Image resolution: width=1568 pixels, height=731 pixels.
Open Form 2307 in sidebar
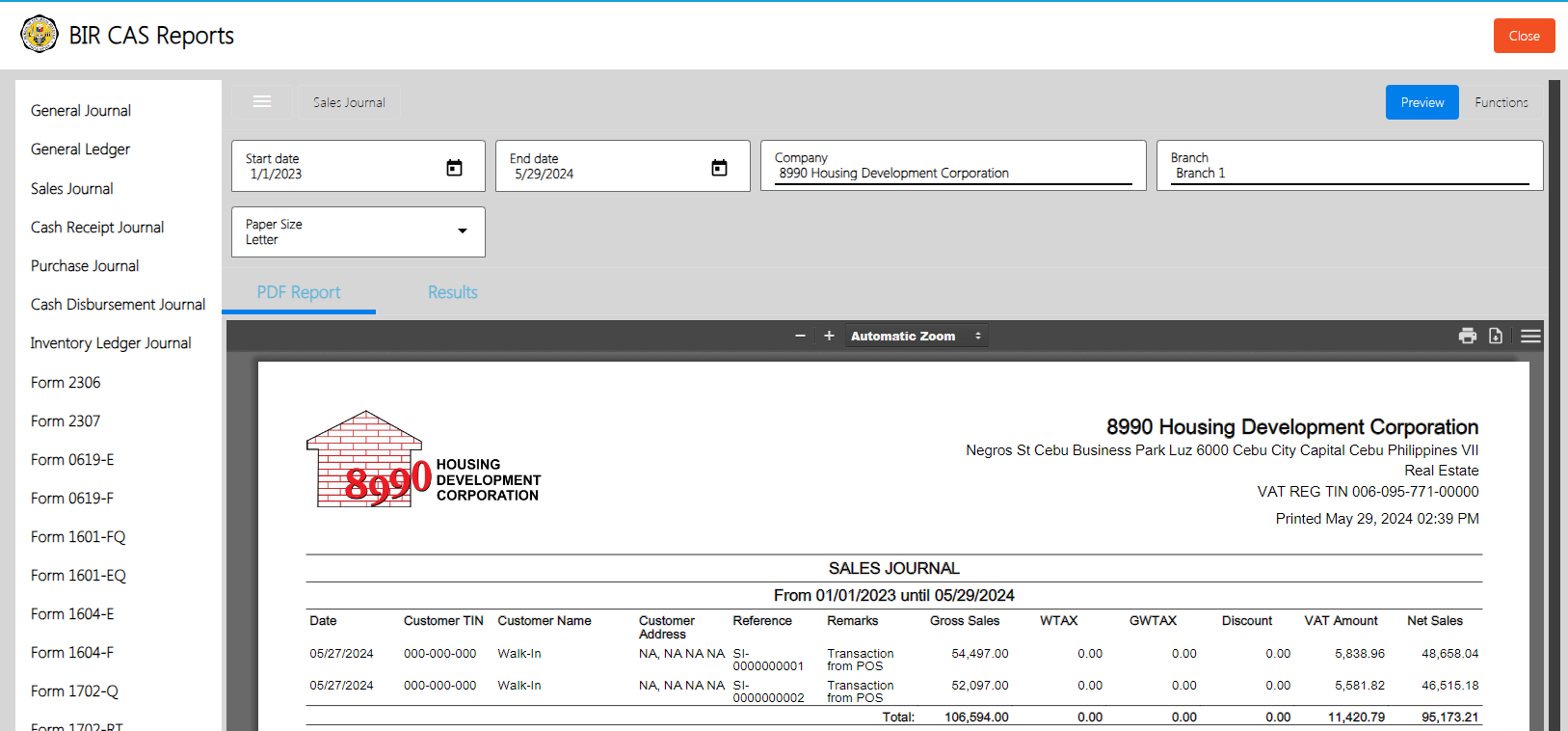[x=66, y=421]
